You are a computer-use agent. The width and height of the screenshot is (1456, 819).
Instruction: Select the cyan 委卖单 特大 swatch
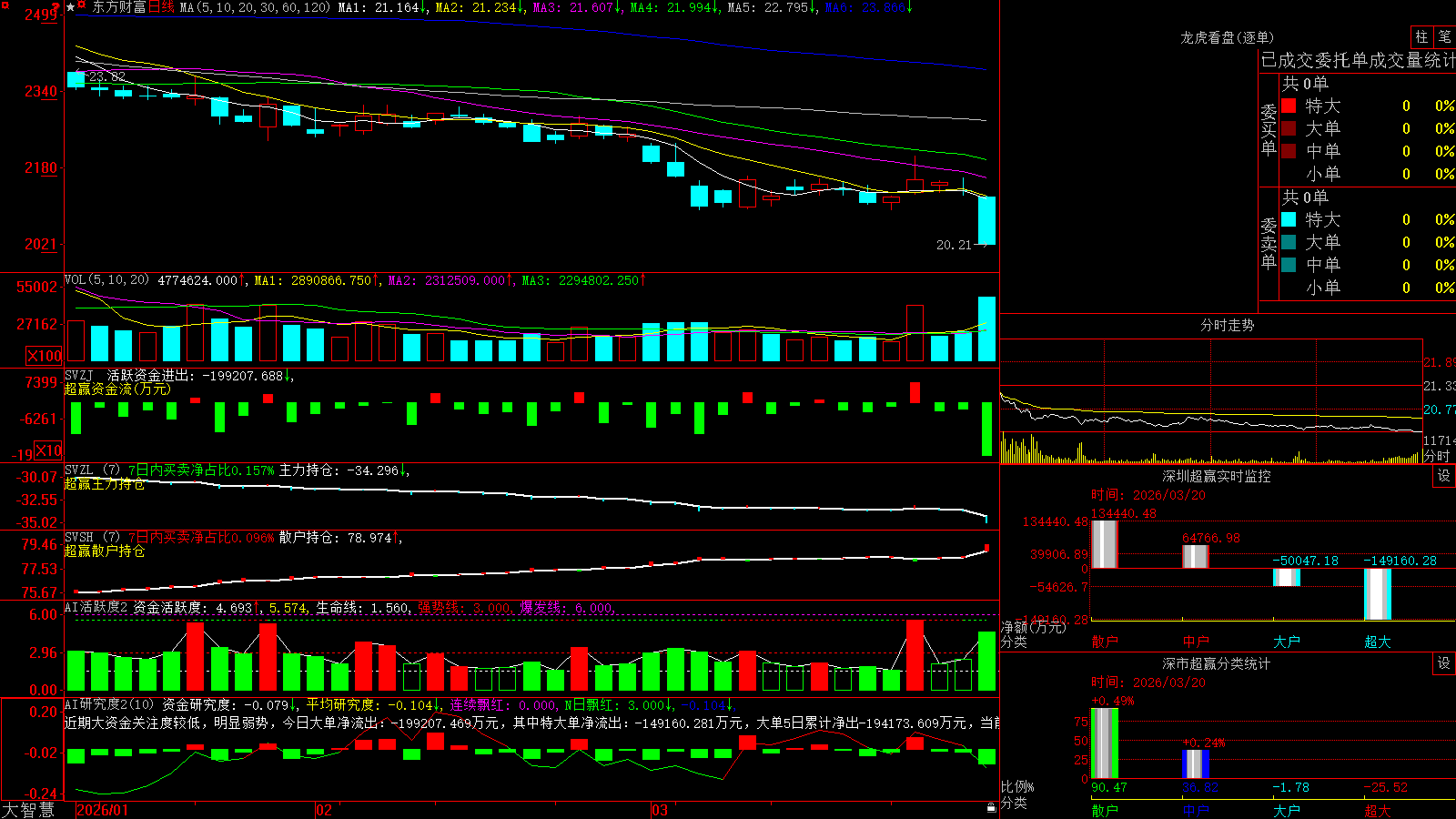1289,219
